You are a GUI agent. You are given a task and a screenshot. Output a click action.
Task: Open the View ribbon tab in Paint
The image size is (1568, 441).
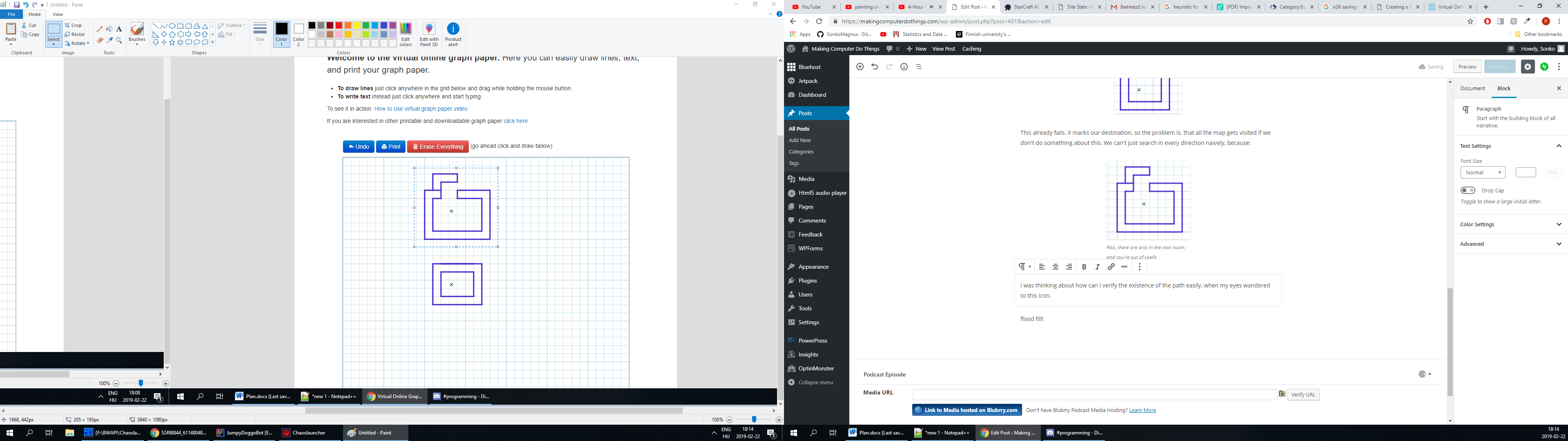[x=57, y=15]
